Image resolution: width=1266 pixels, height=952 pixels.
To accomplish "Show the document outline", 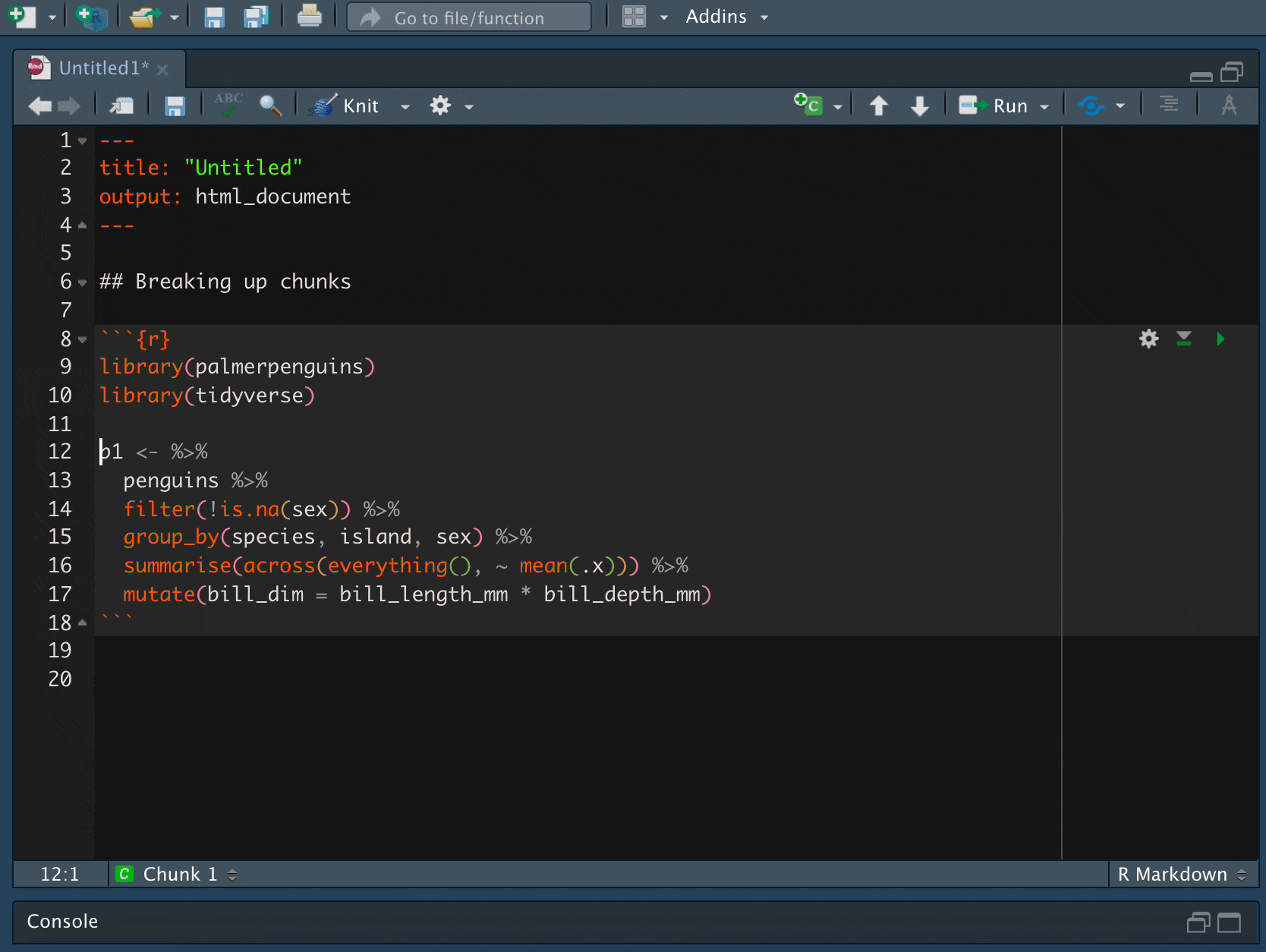I will pos(1168,105).
